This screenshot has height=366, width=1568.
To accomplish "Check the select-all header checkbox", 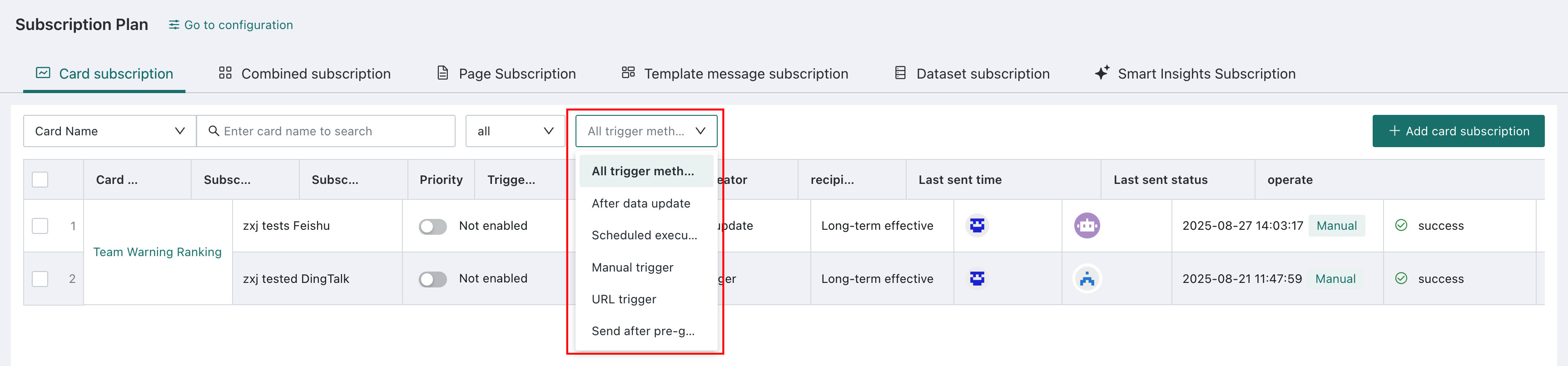I will tap(40, 180).
